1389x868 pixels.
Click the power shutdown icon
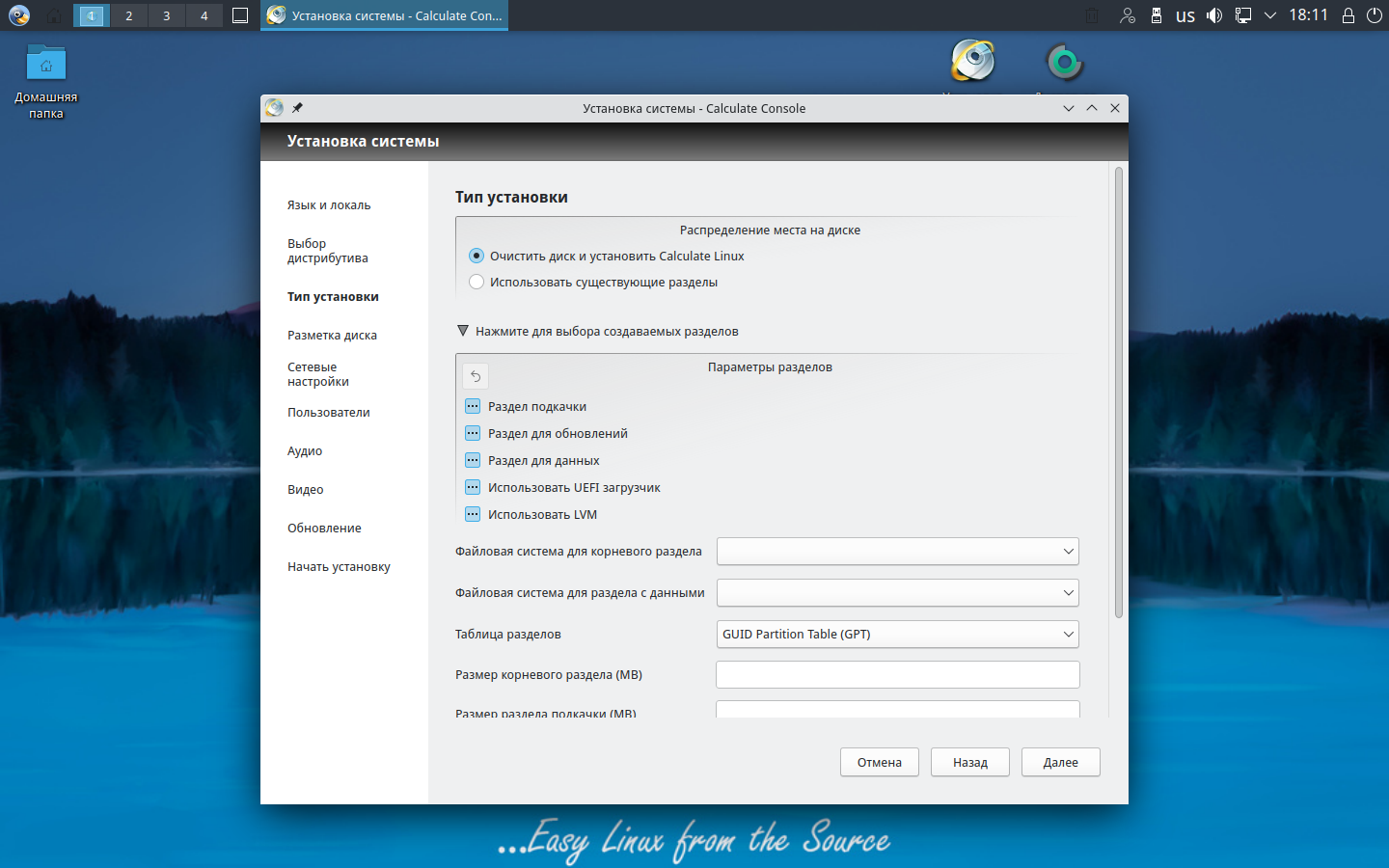pyautogui.click(x=1375, y=15)
